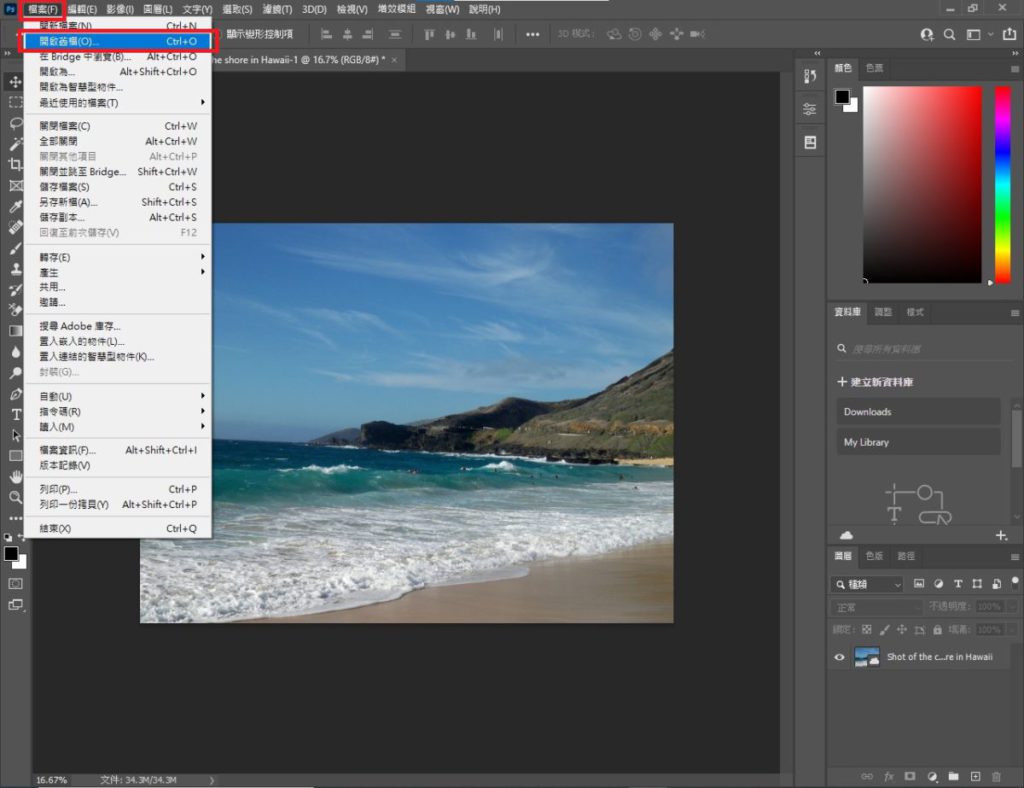Choose the Crop tool

pyautogui.click(x=16, y=164)
